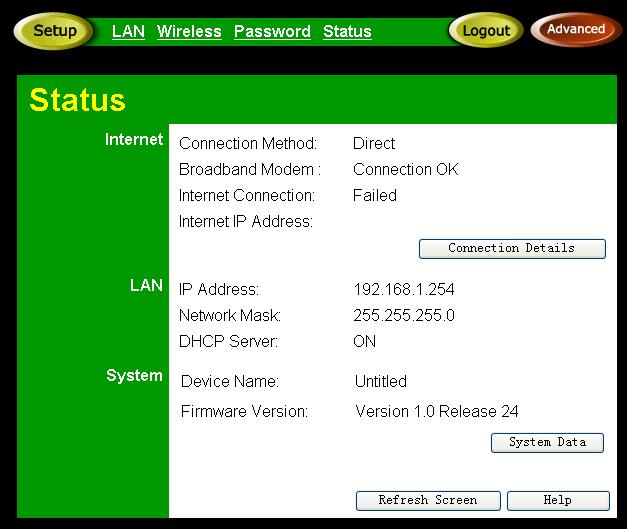Click the 'Broadband Modem :' label
627x529 pixels.
(250, 169)
